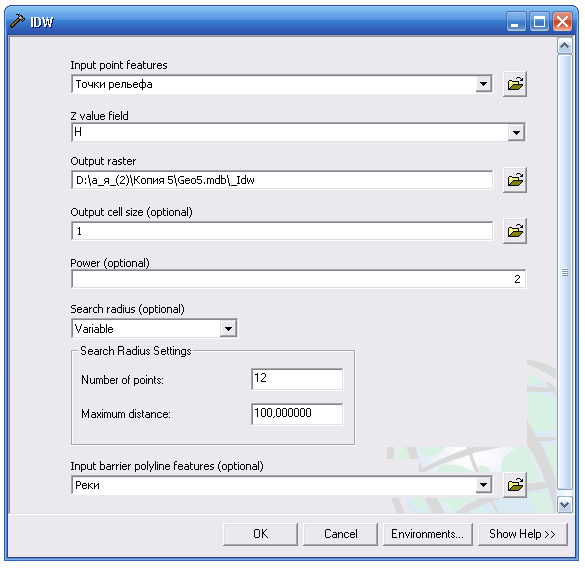Click browse folder icon beside output cell size
The image size is (585, 568).
coord(515,231)
